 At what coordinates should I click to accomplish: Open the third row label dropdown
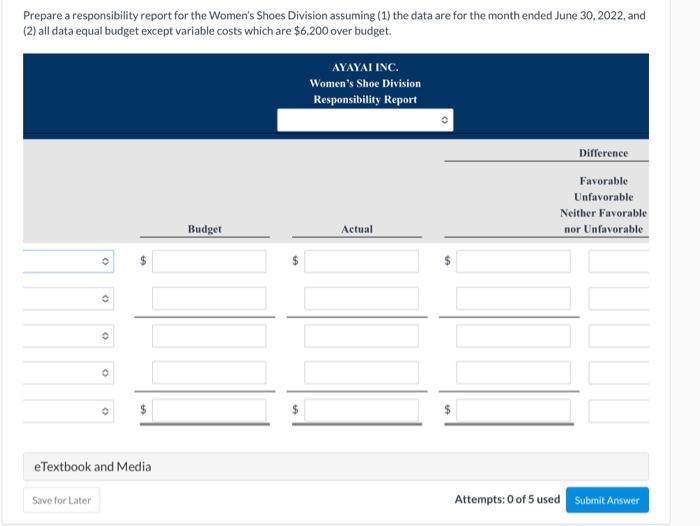coord(68,336)
